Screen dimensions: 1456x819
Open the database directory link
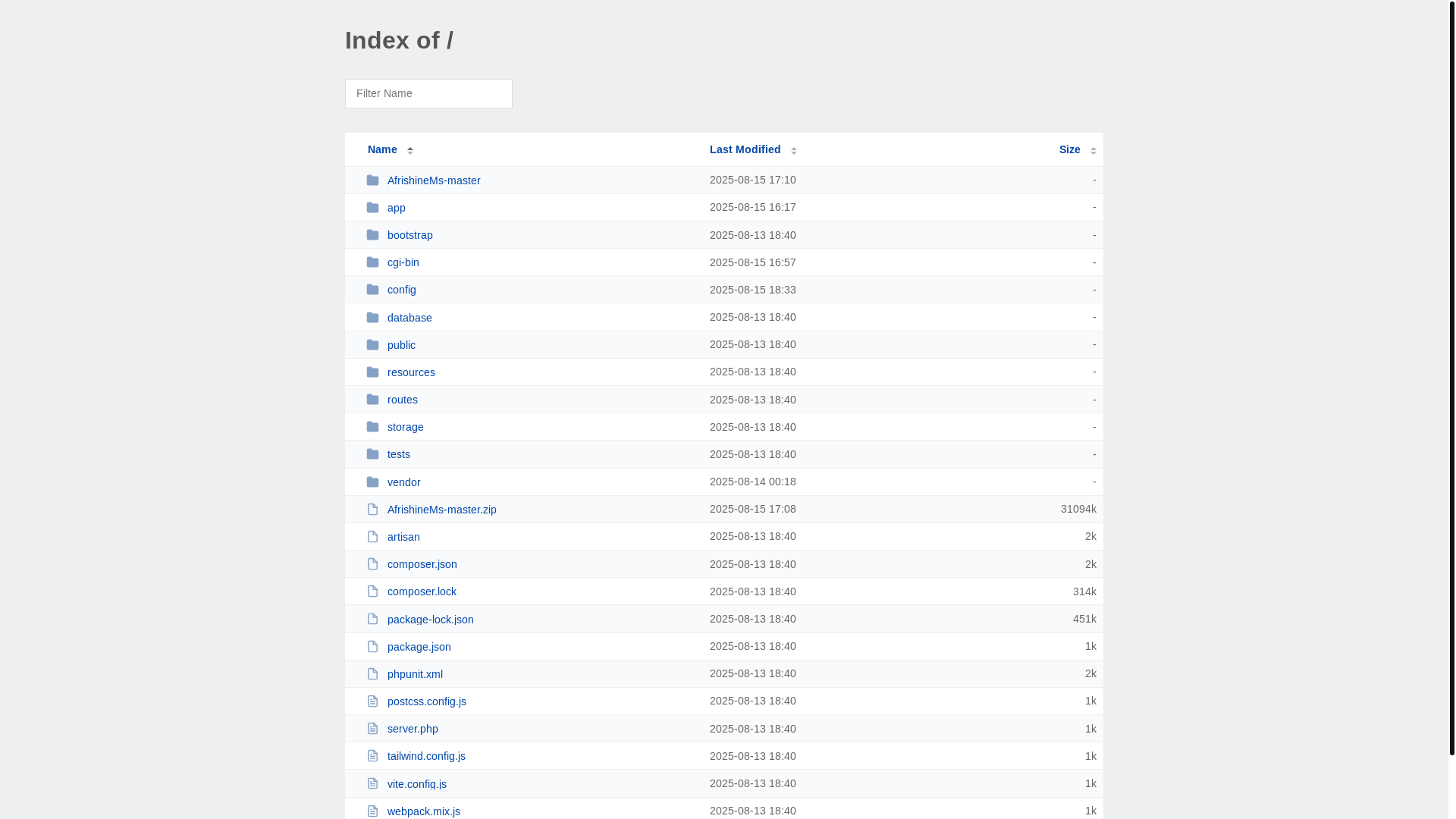click(409, 318)
